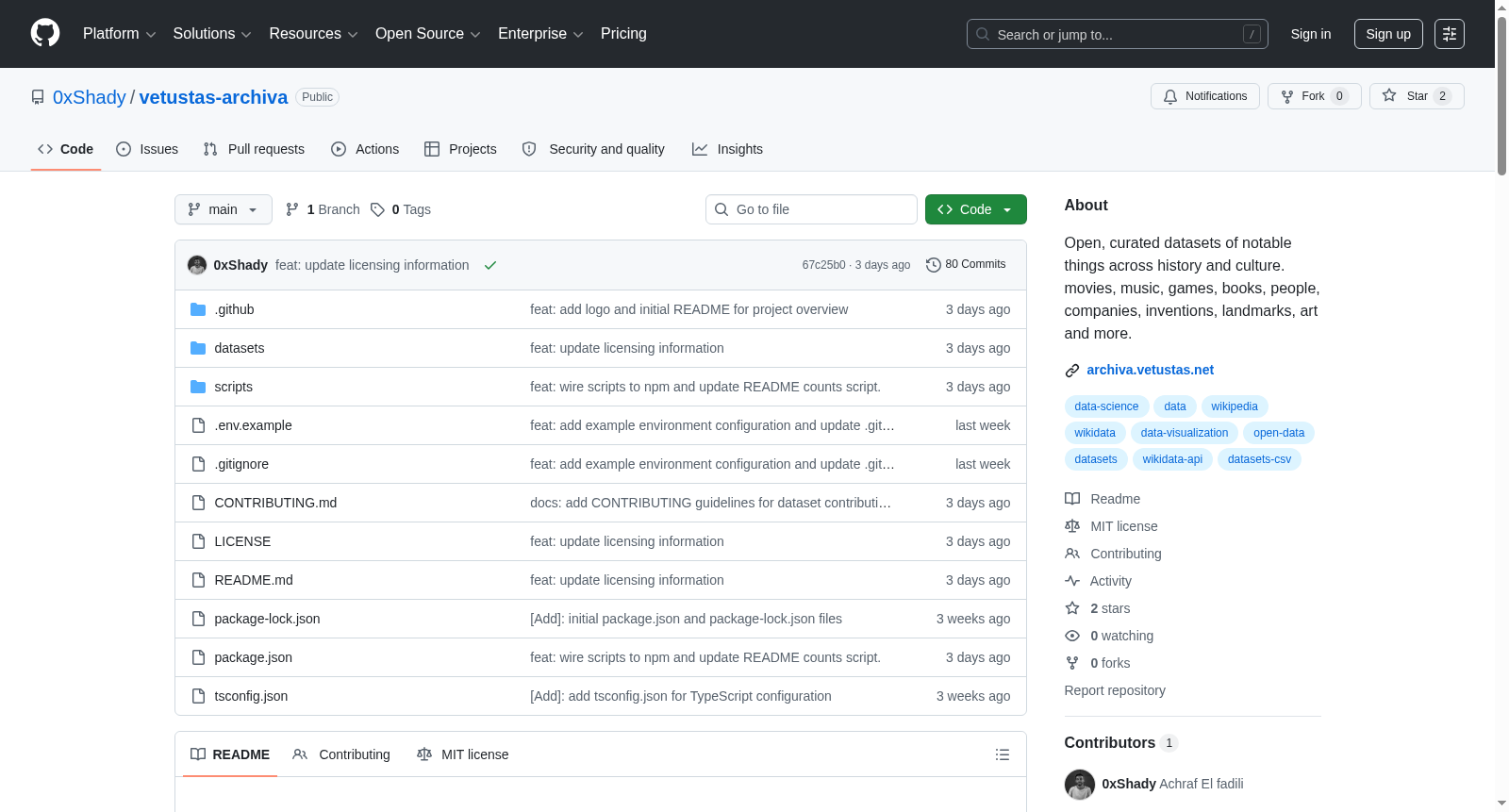This screenshot has height=812, width=1509.
Task: Click the link icon beside archiva.vetustas.net
Action: 1072,371
